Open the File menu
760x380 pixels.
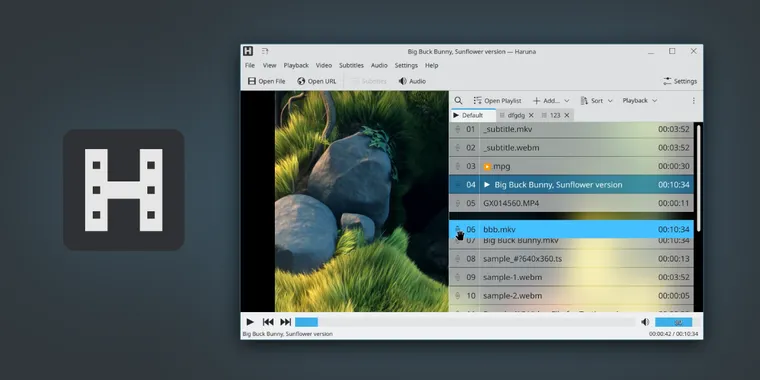click(x=250, y=65)
